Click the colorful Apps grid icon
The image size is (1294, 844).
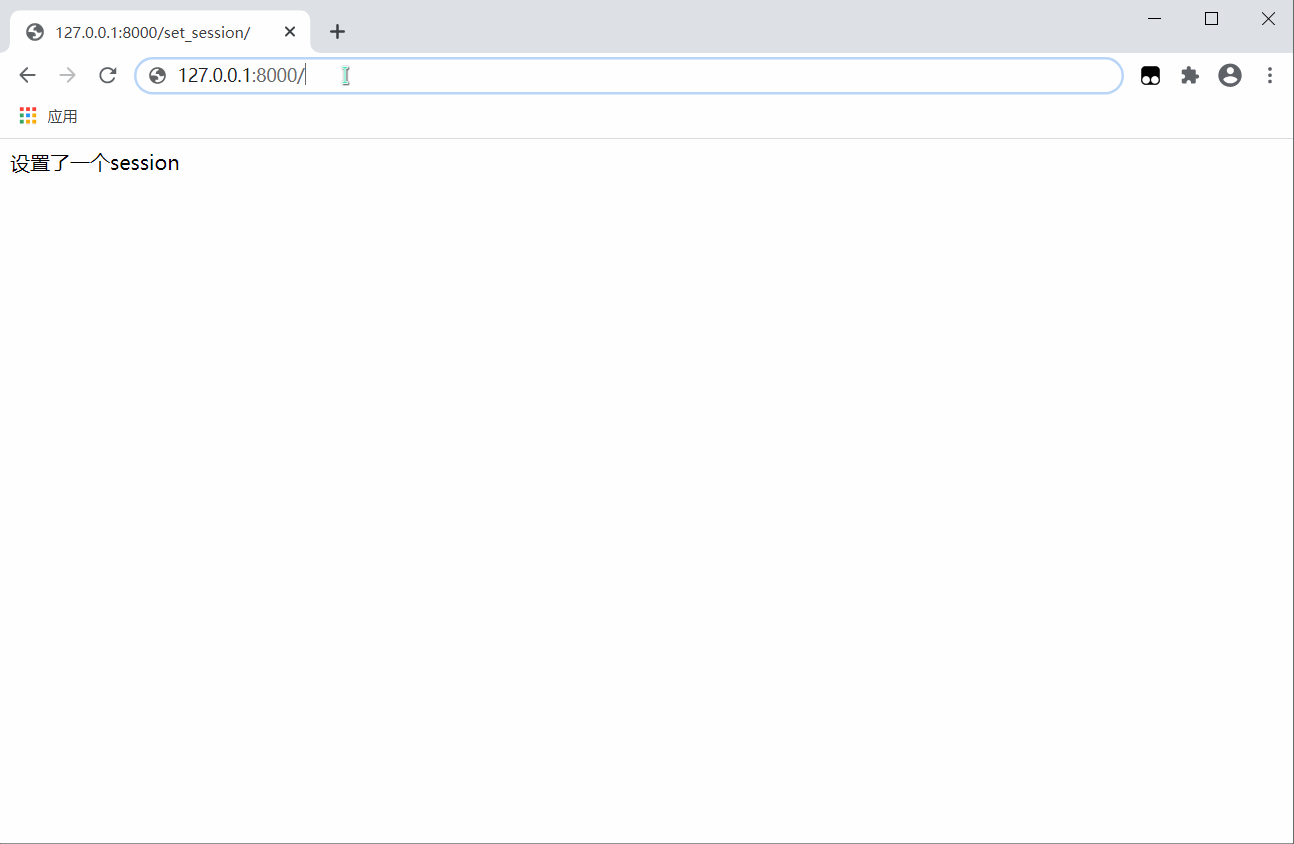coord(28,116)
